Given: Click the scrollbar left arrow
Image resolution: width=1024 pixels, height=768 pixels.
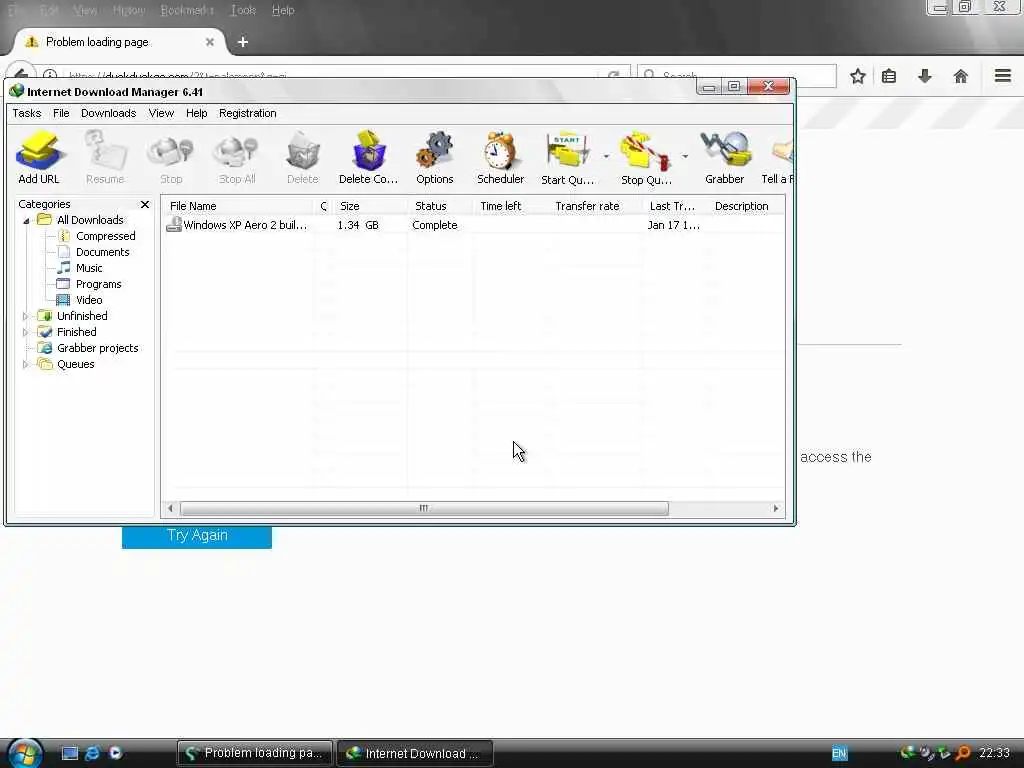Looking at the screenshot, I should point(170,508).
